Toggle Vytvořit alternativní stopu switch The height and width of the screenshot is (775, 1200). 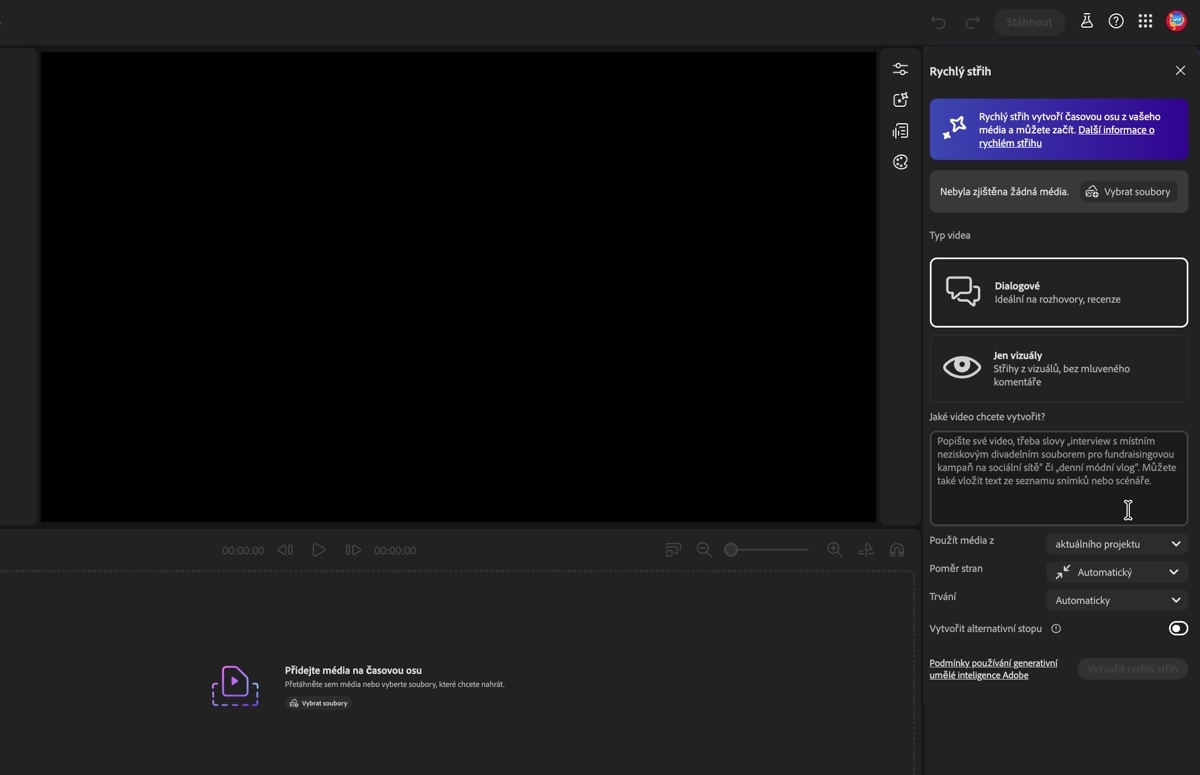point(1178,629)
